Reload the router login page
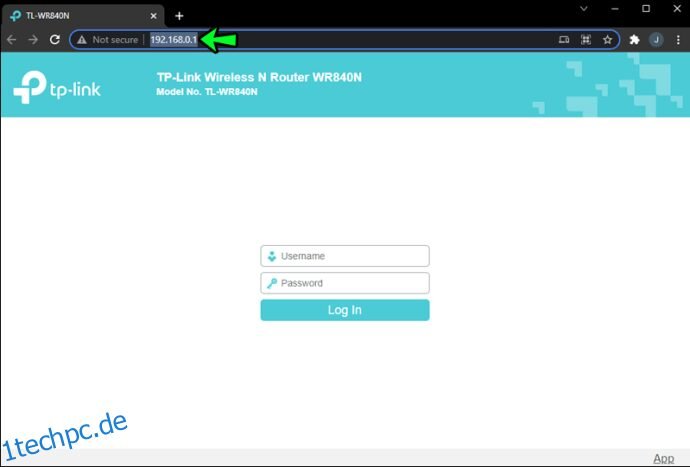Image resolution: width=690 pixels, height=467 pixels. pos(55,40)
